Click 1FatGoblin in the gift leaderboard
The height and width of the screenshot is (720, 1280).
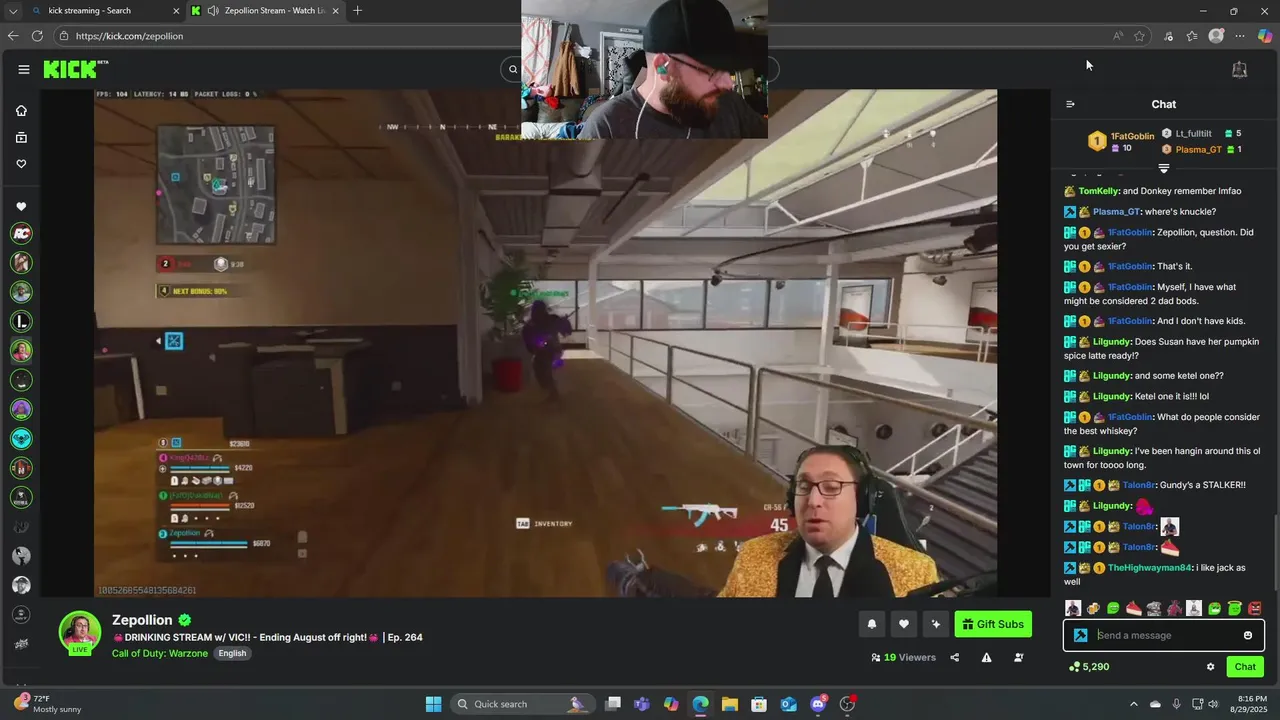1131,136
